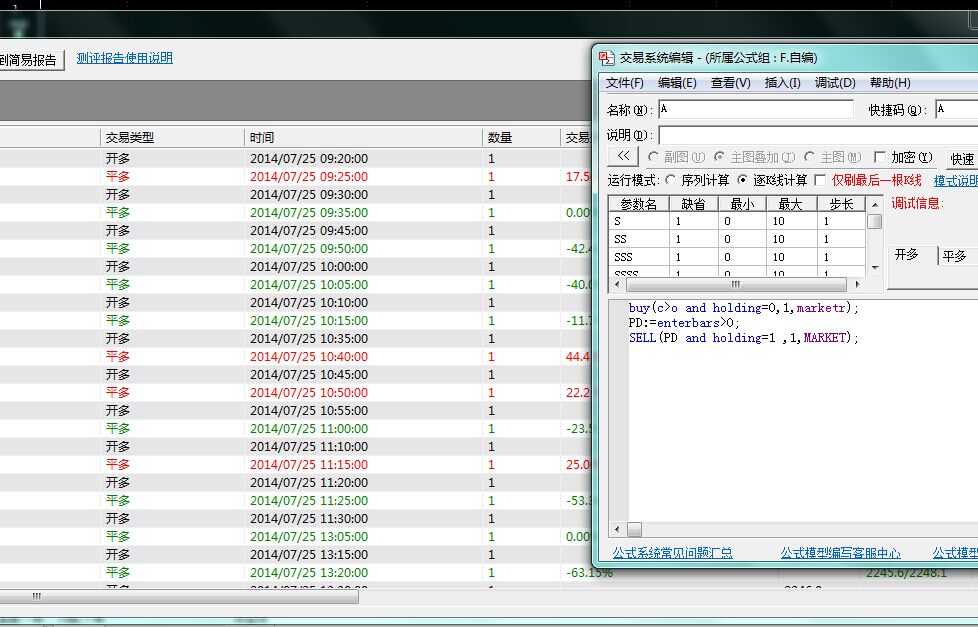Select the row at 2014/07/25 09:25:00
Viewport: 978px width, 627px height.
[x=296, y=177]
